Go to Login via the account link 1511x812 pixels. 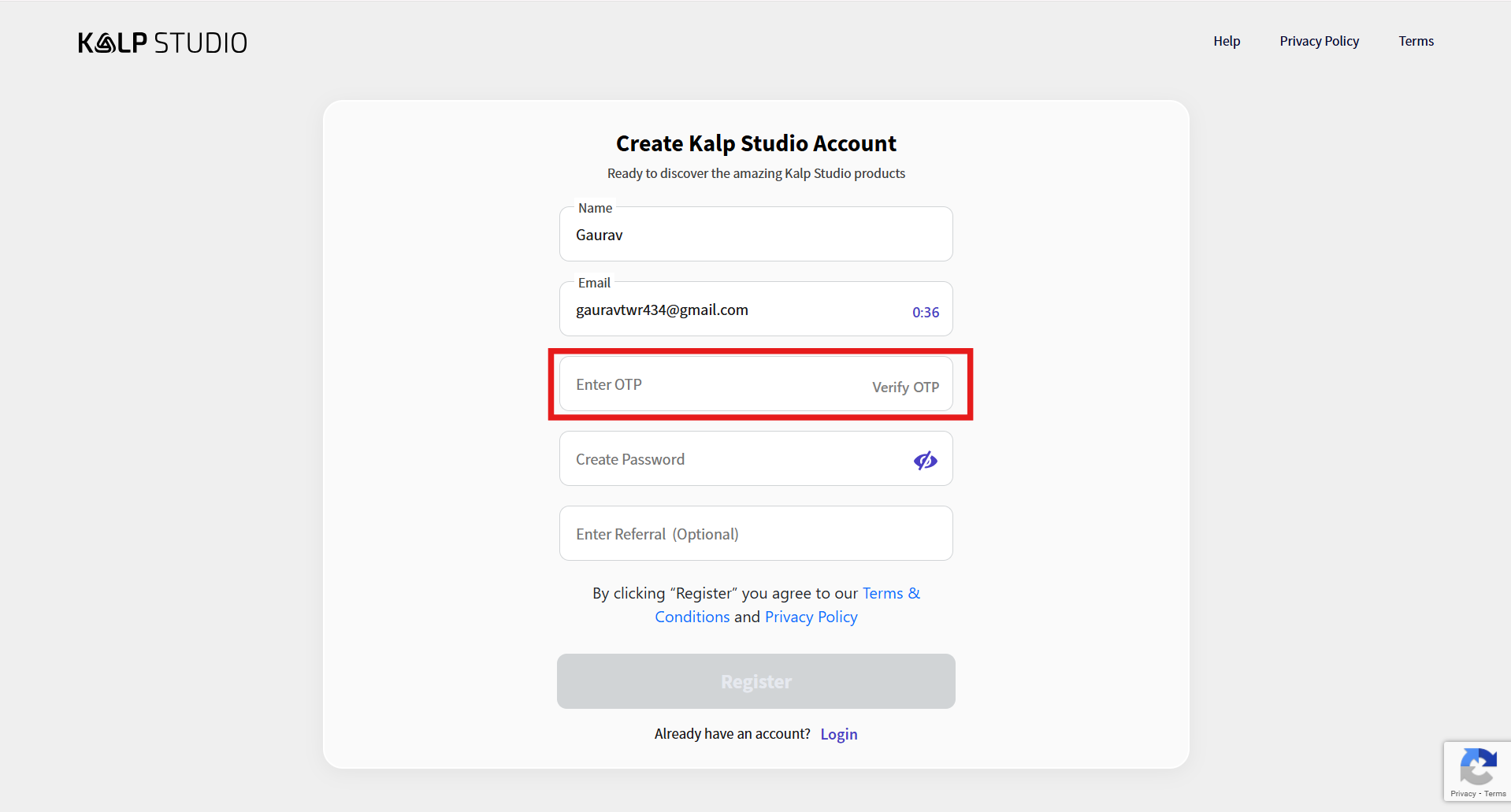point(838,735)
